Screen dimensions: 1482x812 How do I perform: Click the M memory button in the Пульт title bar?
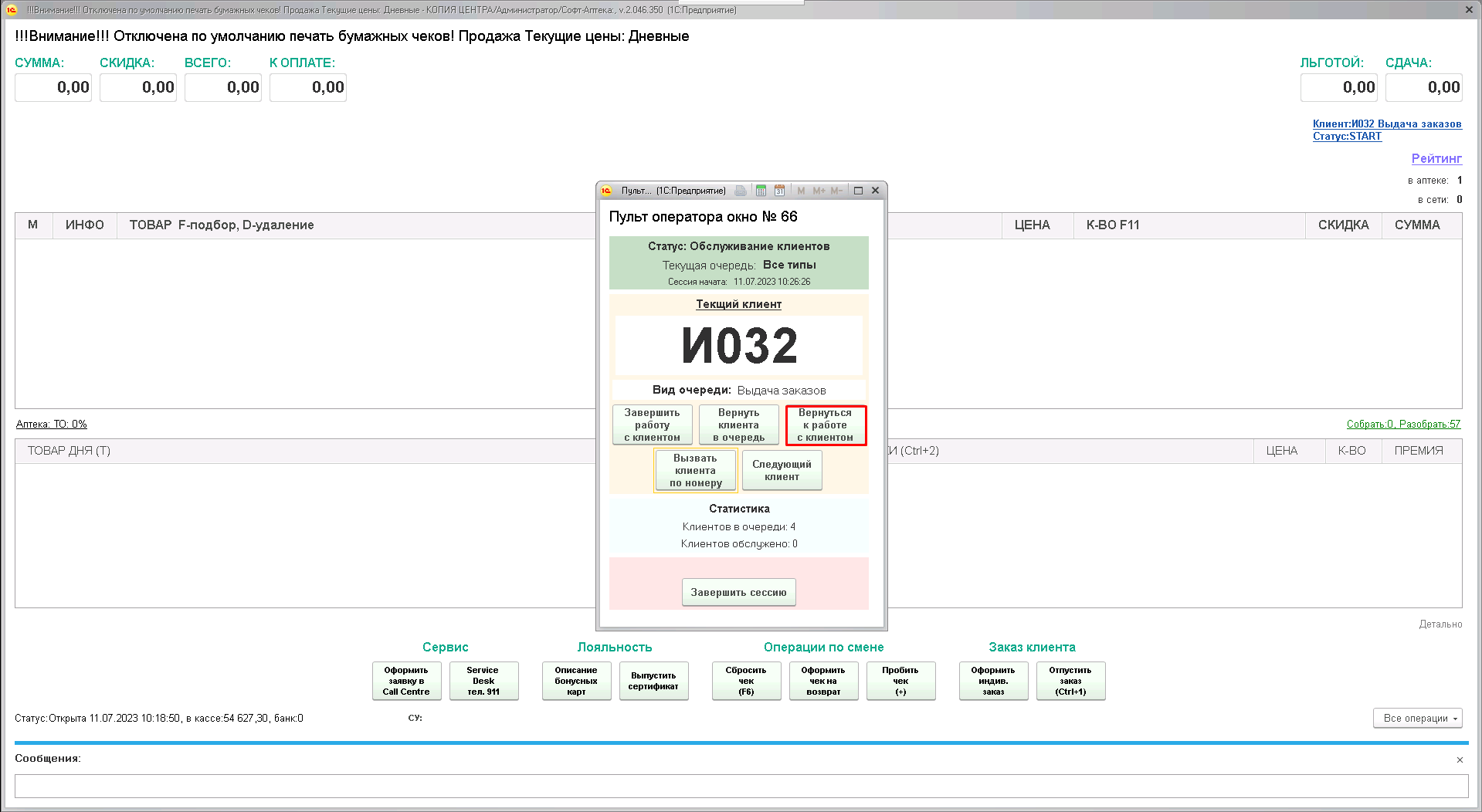click(x=801, y=191)
